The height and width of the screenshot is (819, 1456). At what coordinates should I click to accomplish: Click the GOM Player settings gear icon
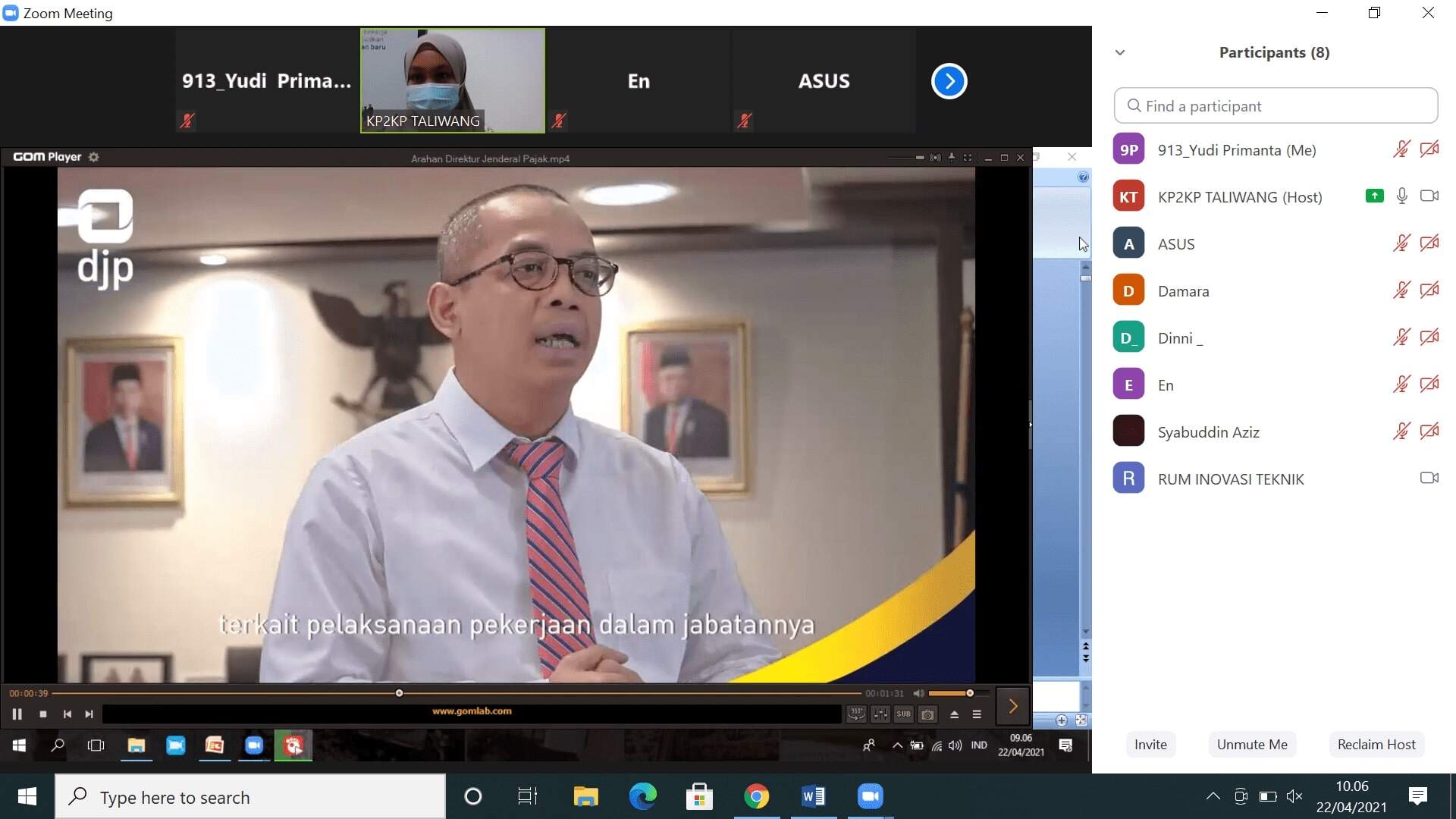pos(94,157)
